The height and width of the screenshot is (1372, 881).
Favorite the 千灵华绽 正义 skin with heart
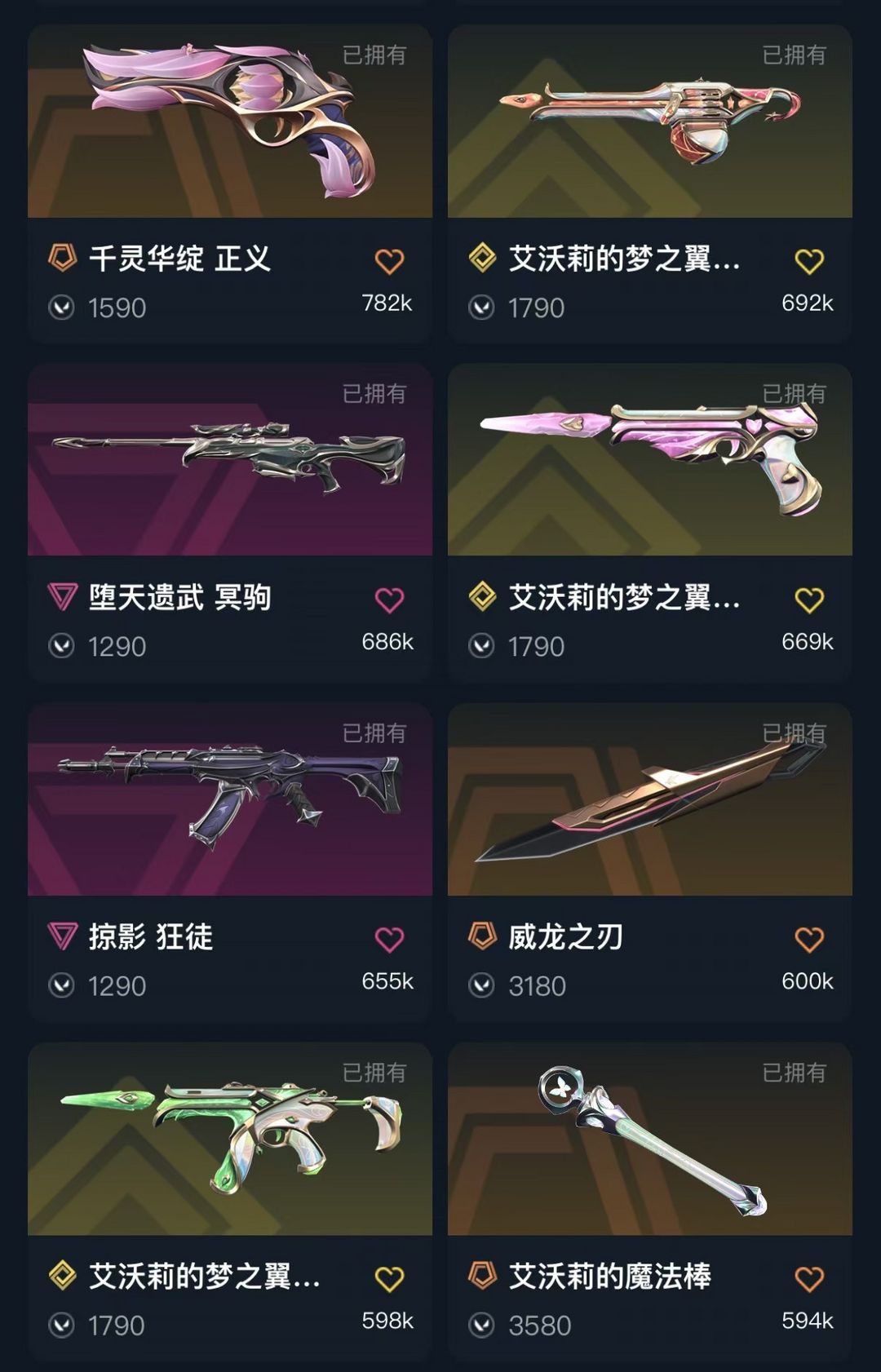coord(389,261)
